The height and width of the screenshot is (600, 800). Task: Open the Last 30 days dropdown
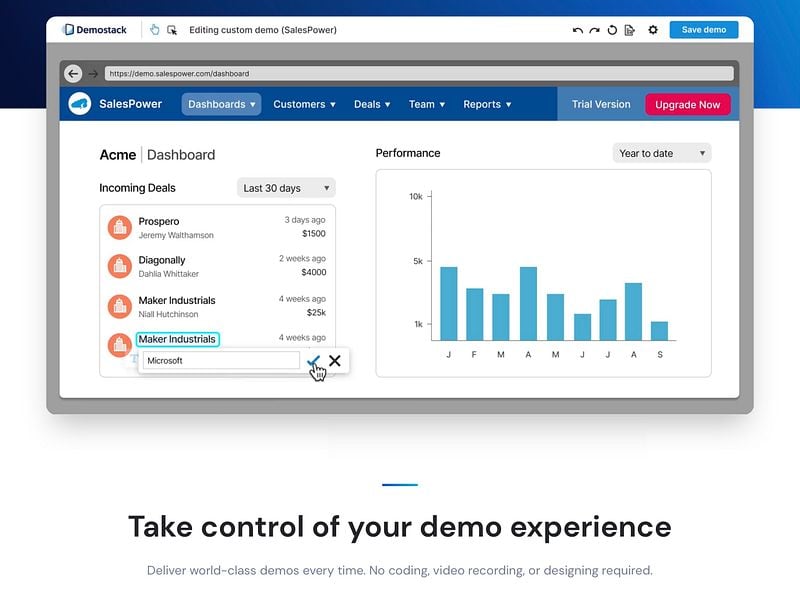(286, 188)
